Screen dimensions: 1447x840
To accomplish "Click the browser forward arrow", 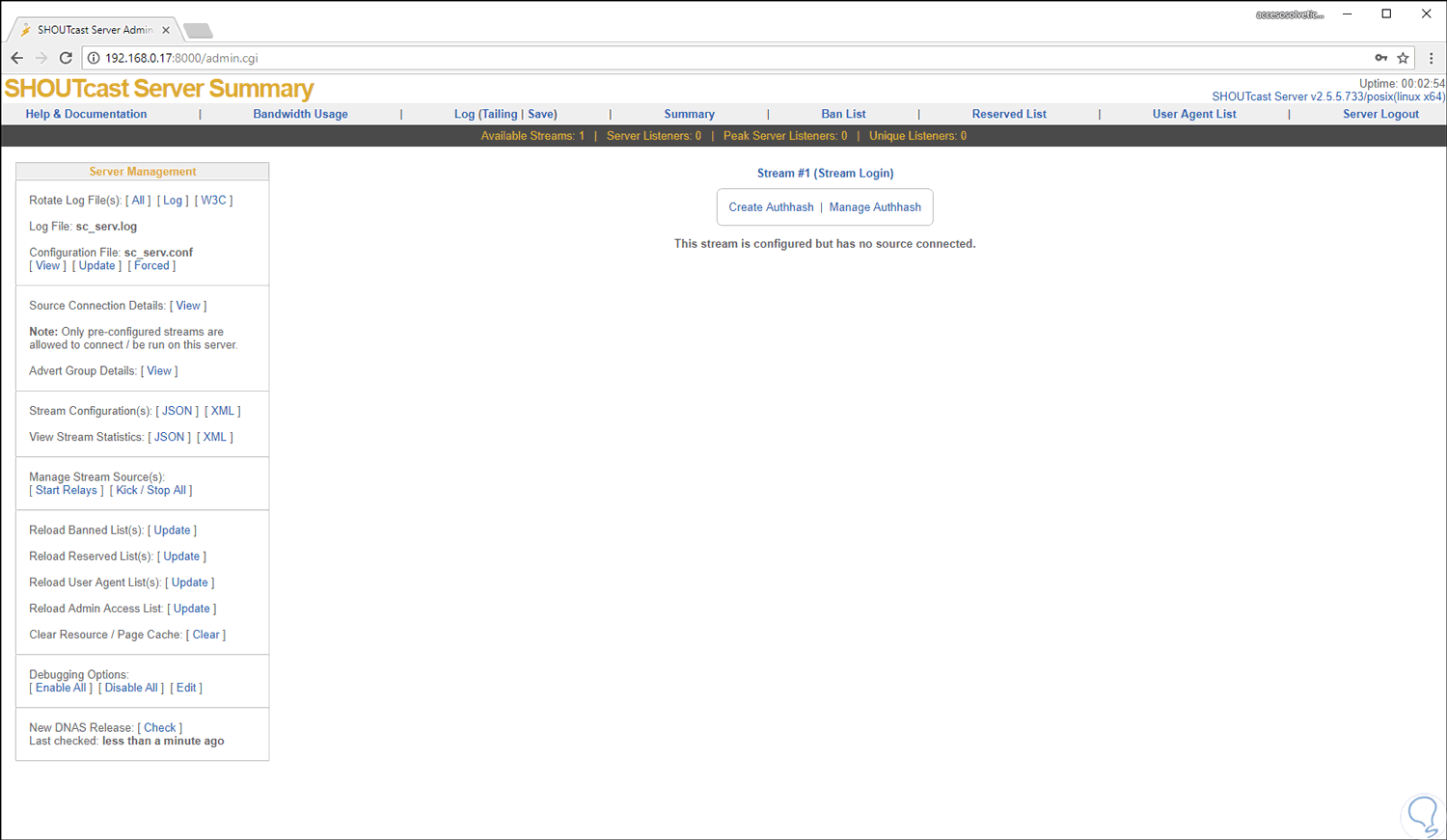I will [41, 58].
